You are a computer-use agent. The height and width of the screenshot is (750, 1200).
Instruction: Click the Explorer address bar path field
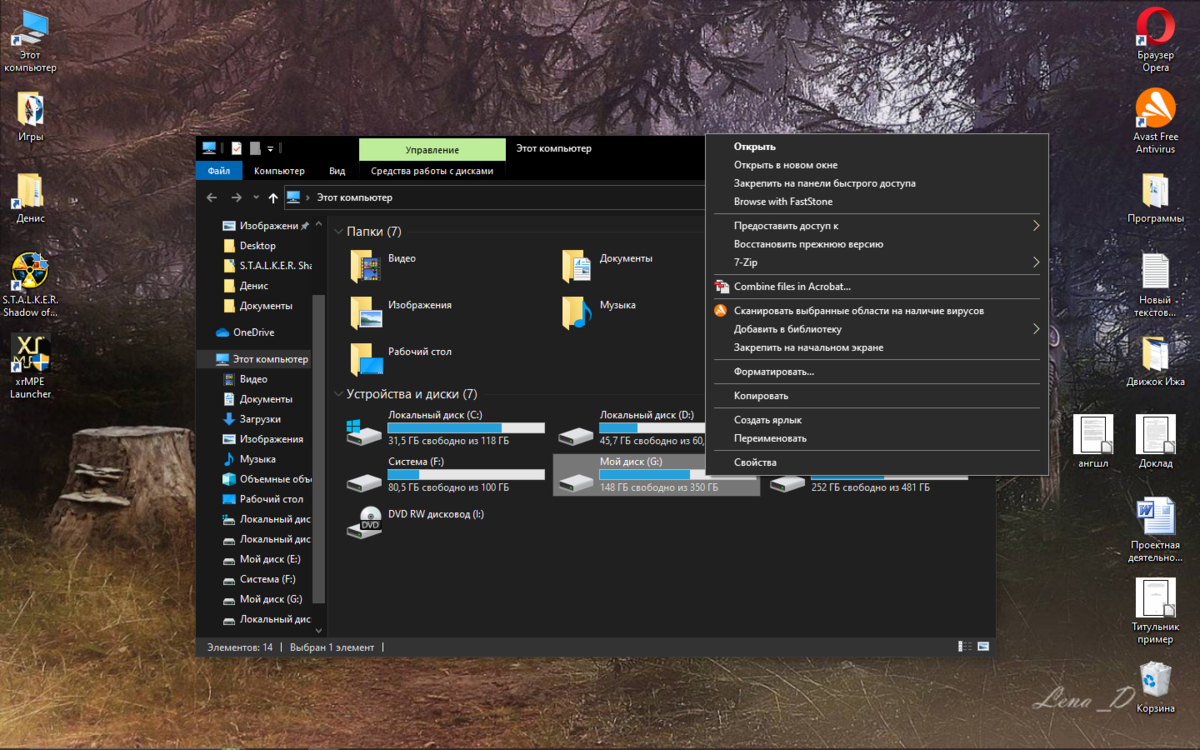494,198
